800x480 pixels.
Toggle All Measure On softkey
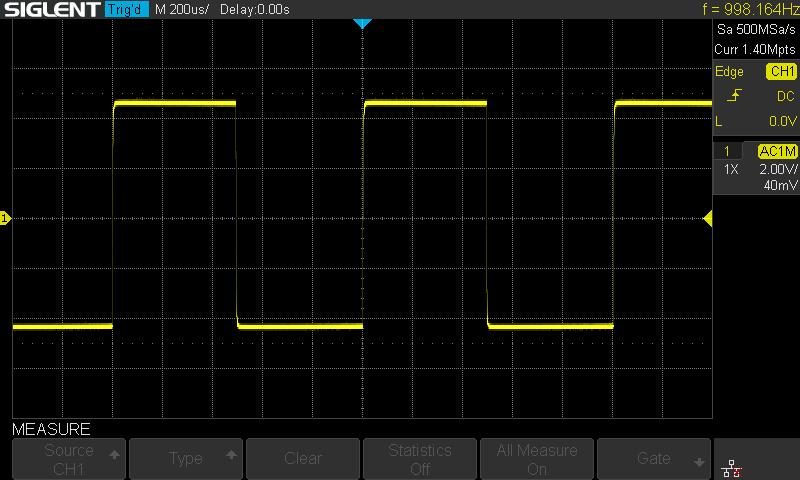pyautogui.click(x=537, y=459)
